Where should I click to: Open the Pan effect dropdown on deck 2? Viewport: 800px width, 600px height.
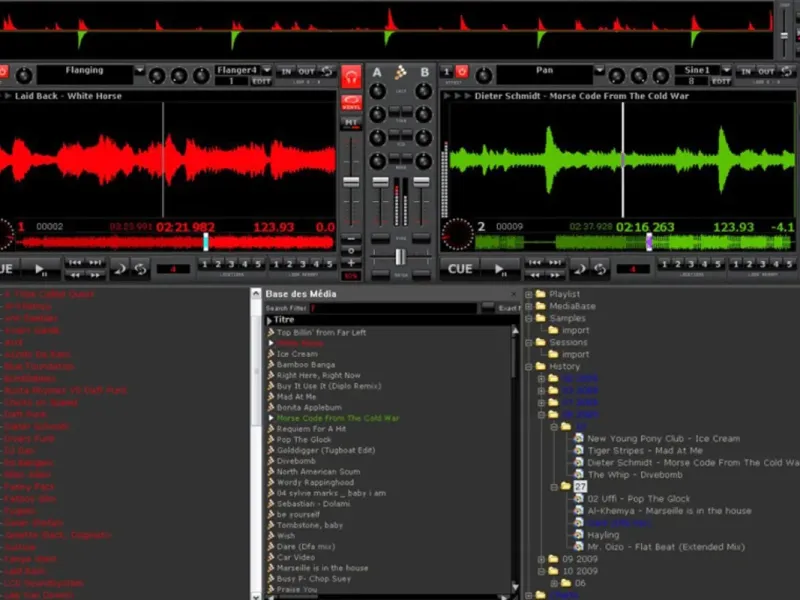coord(599,70)
